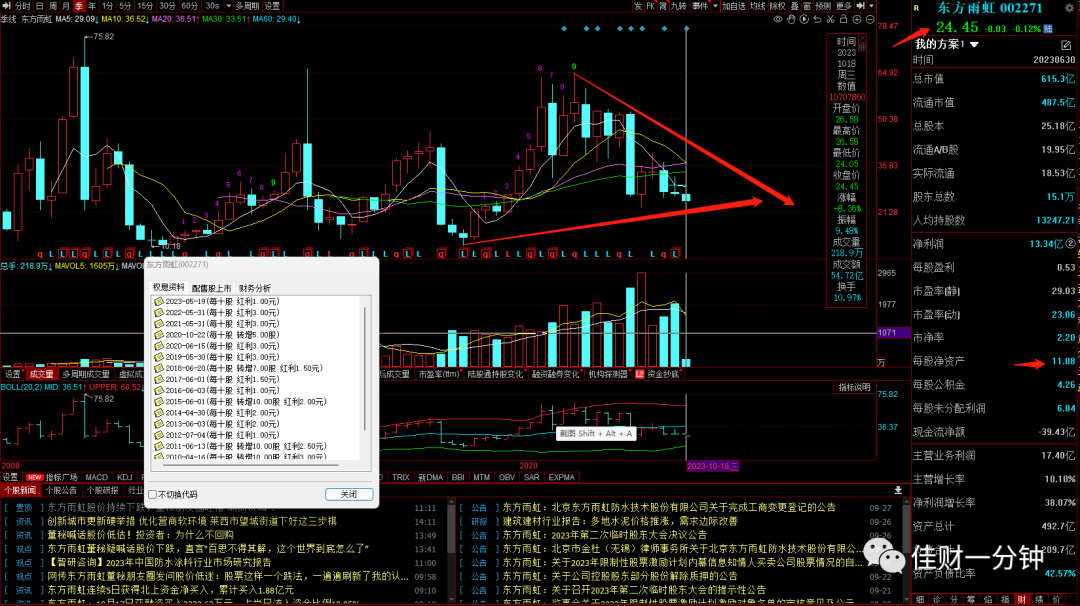Select the KDJ indicator
Image resolution: width=1080 pixels, height=606 pixels.
coord(125,477)
